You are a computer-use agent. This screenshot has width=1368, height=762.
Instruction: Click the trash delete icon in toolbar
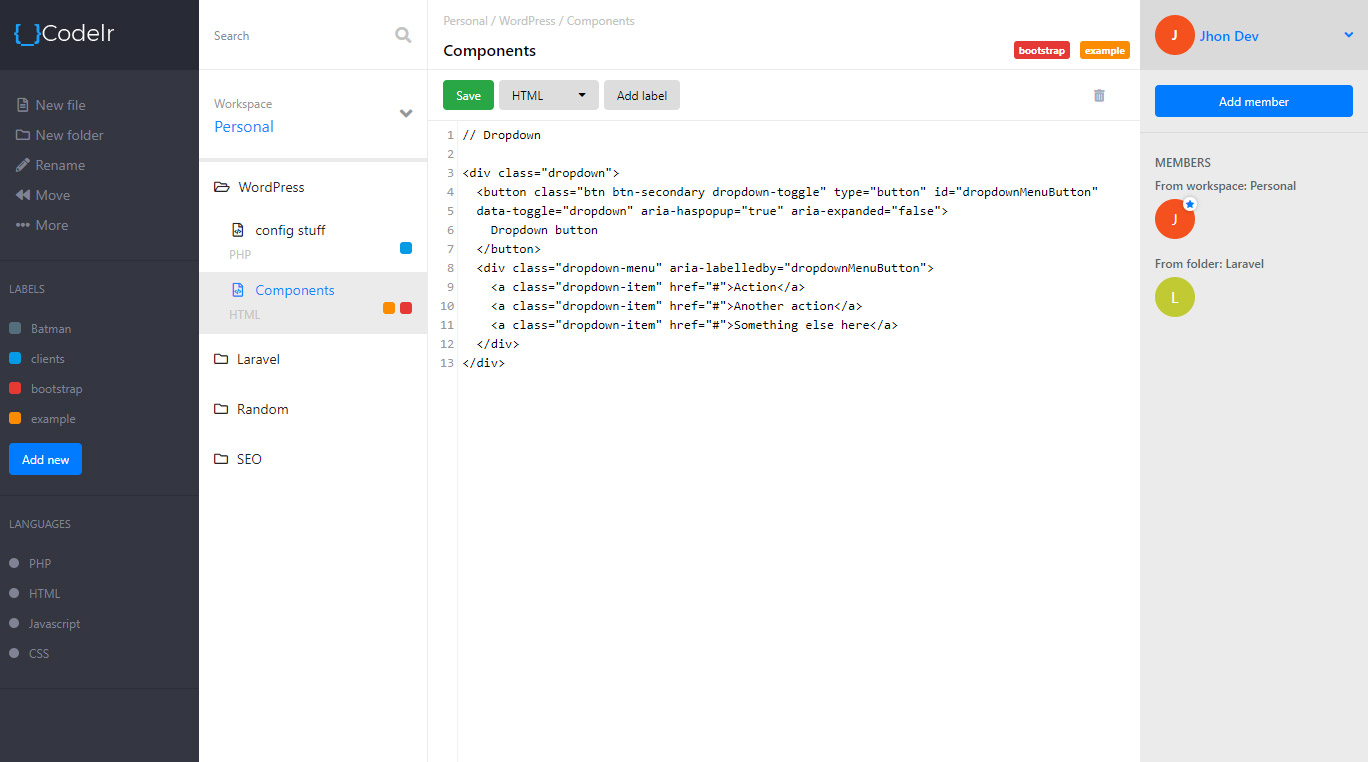[1099, 96]
